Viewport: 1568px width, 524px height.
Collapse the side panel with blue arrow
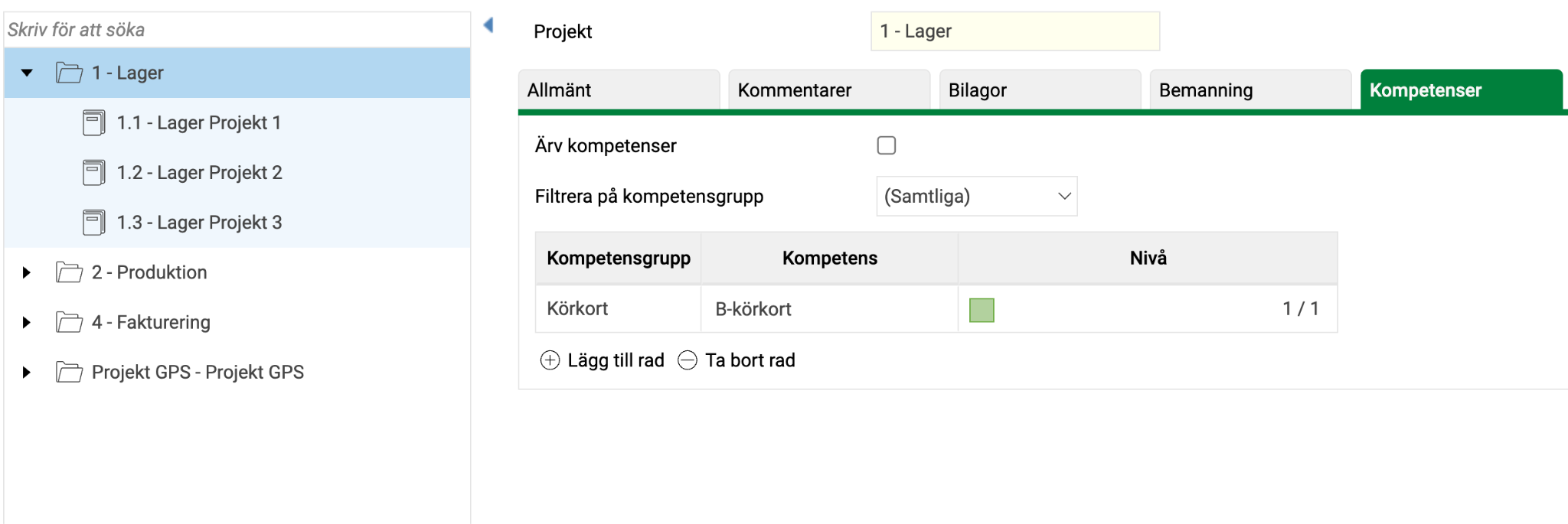[488, 25]
